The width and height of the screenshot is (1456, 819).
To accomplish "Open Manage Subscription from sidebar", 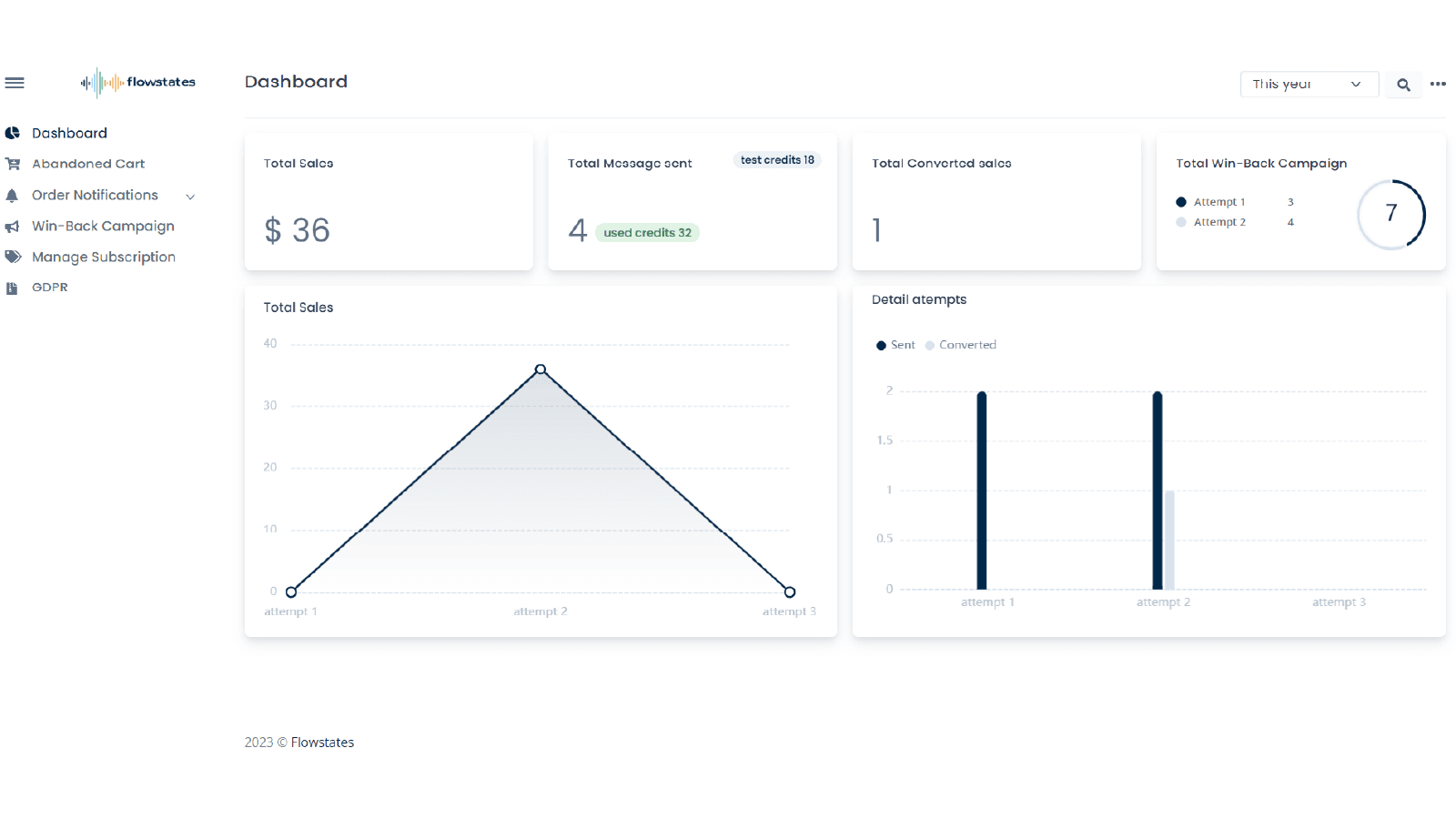I will (x=104, y=258).
